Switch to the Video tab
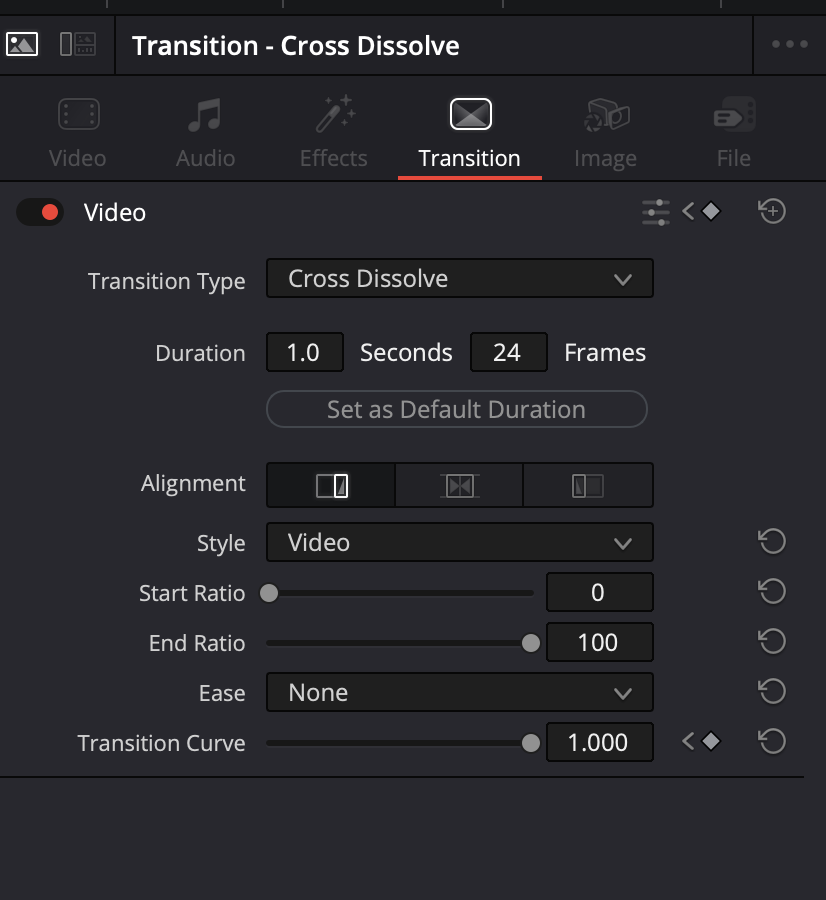The width and height of the screenshot is (826, 900). tap(78, 134)
